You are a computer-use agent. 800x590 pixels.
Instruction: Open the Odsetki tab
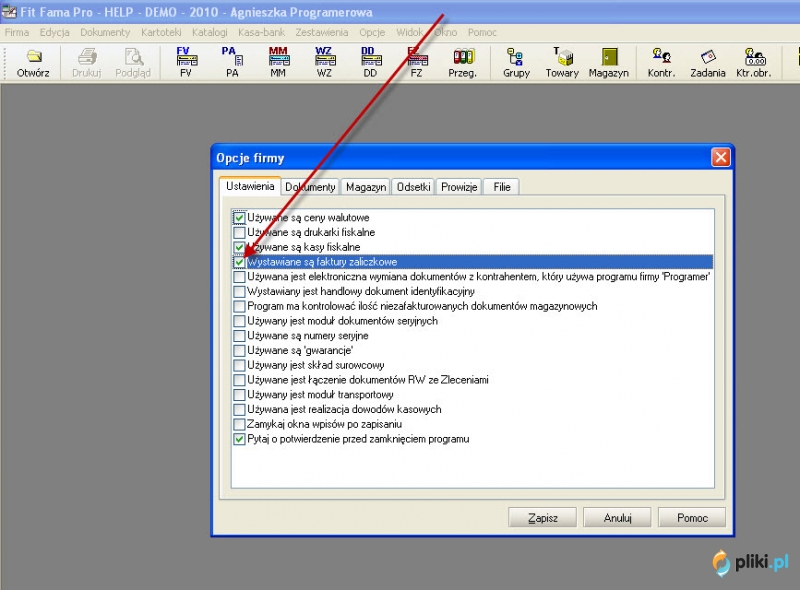pyautogui.click(x=413, y=187)
